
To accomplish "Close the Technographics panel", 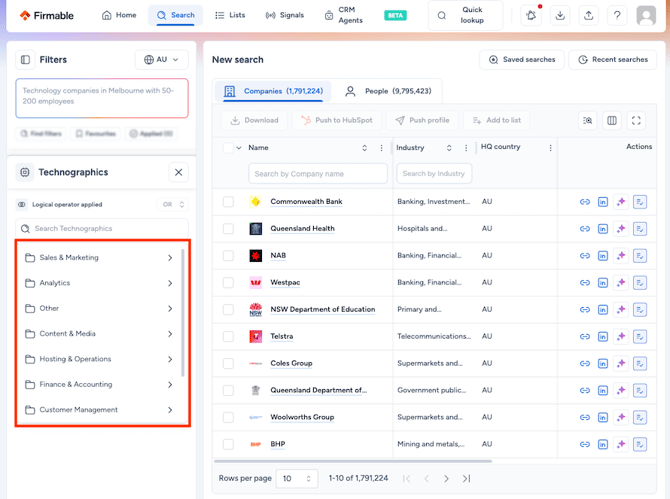I will 179,172.
